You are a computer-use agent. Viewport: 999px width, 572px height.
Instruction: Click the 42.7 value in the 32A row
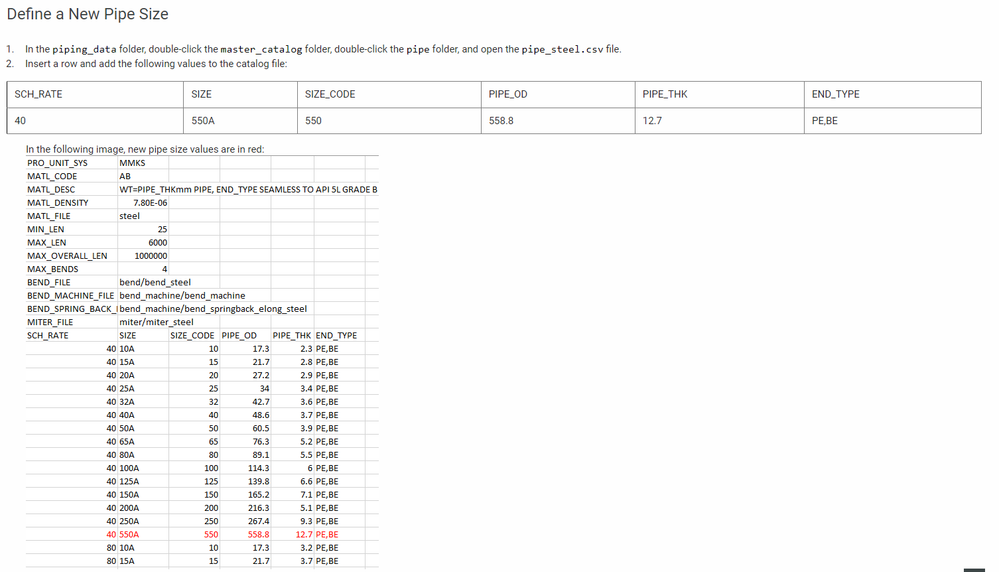tap(261, 402)
